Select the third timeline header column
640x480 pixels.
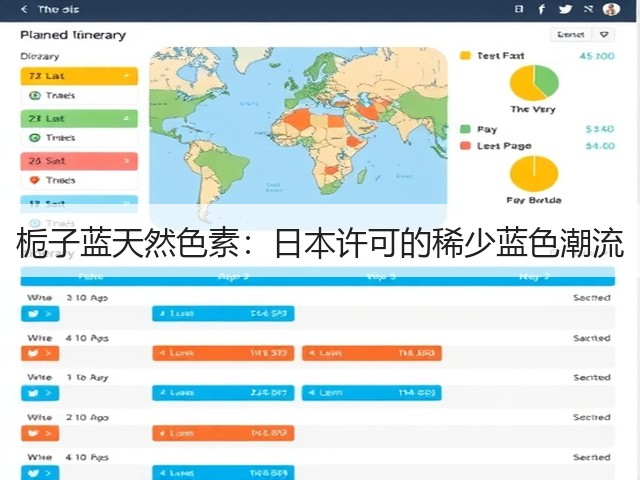[380, 277]
